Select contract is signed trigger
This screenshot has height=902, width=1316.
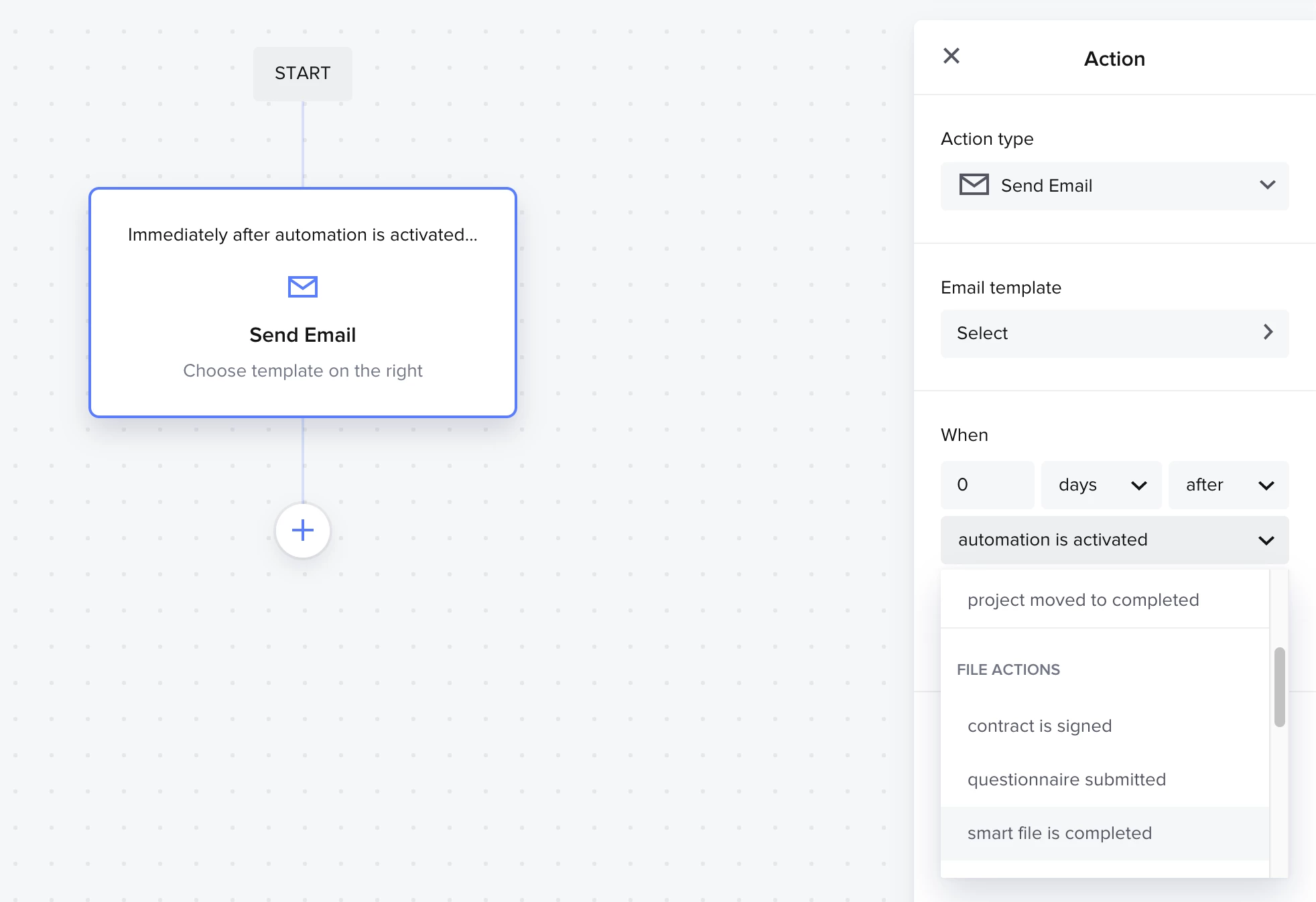1039,726
